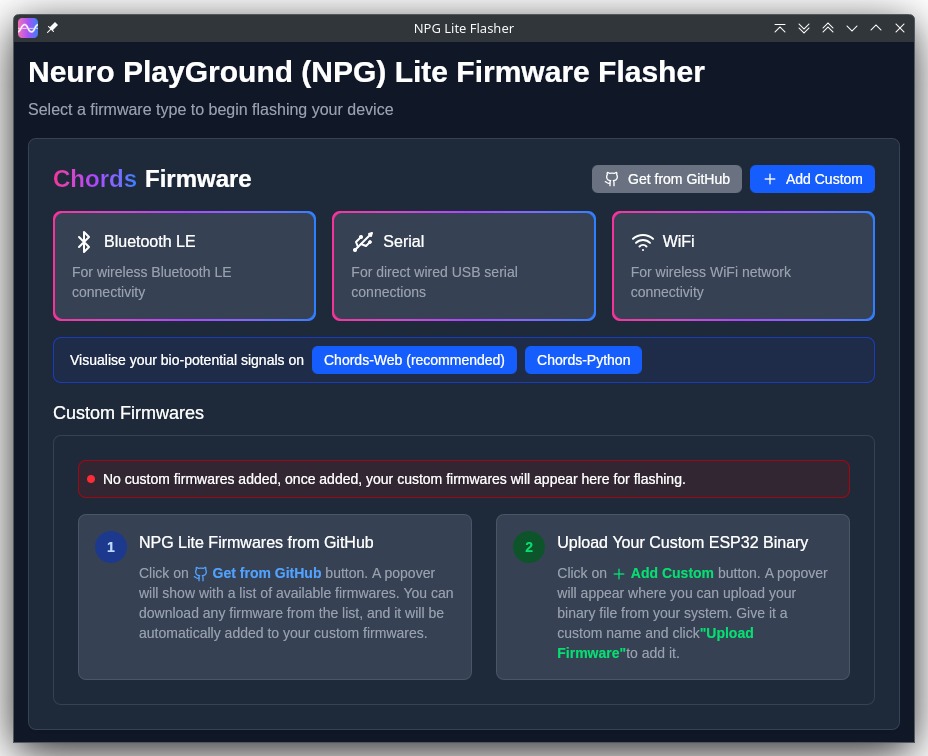The width and height of the screenshot is (928, 756).
Task: Click the Get from GitHub button
Action: [x=666, y=179]
